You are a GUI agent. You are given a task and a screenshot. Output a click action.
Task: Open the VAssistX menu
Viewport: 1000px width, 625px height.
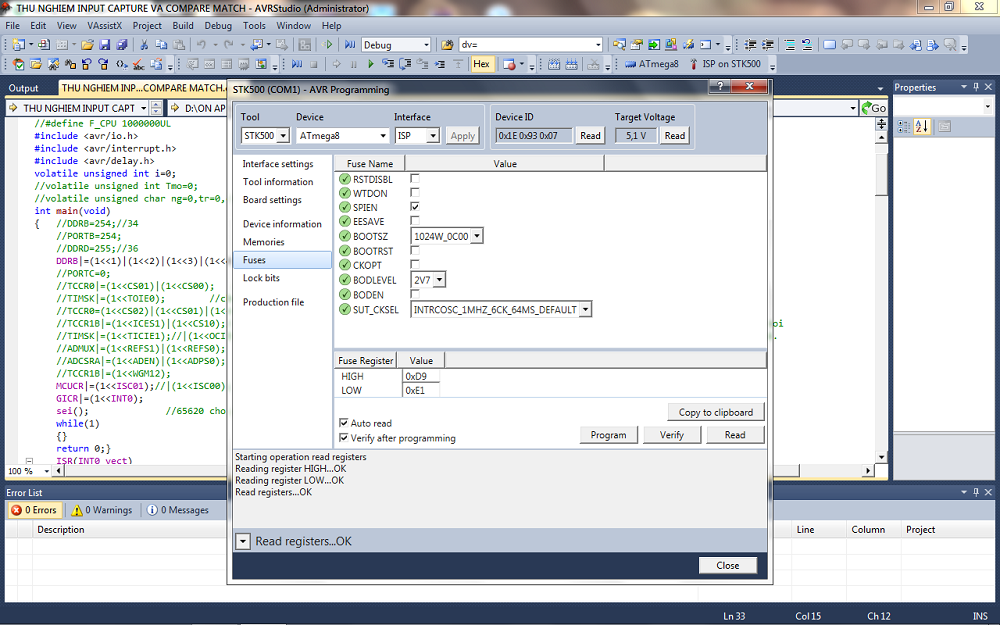click(104, 26)
